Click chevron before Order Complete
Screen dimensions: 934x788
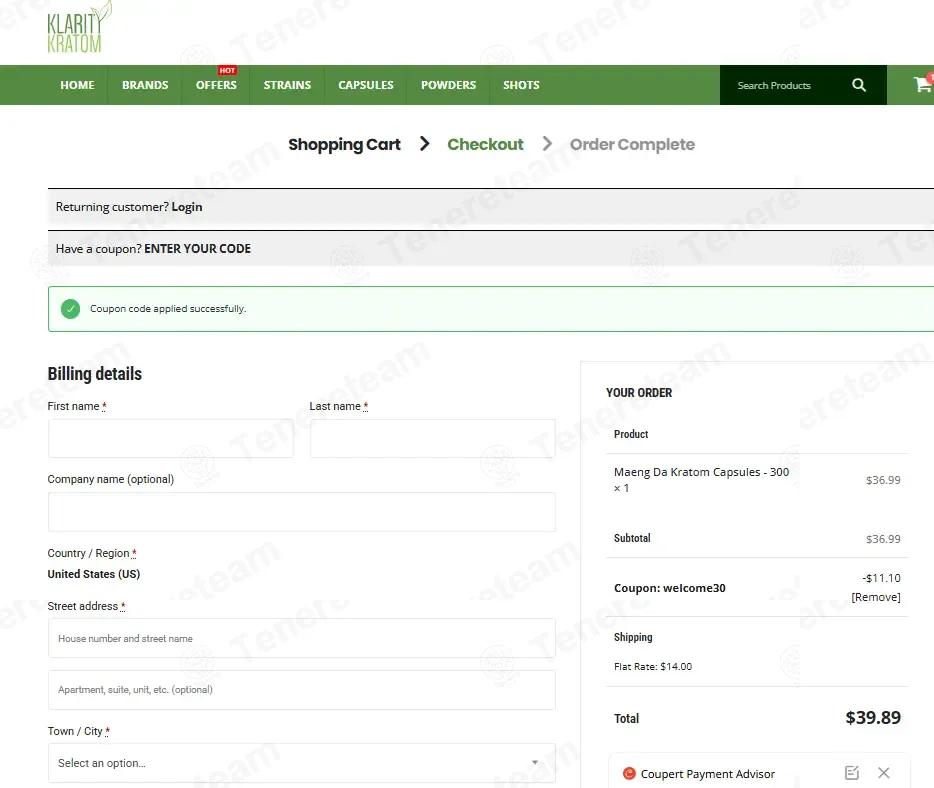[x=547, y=144]
